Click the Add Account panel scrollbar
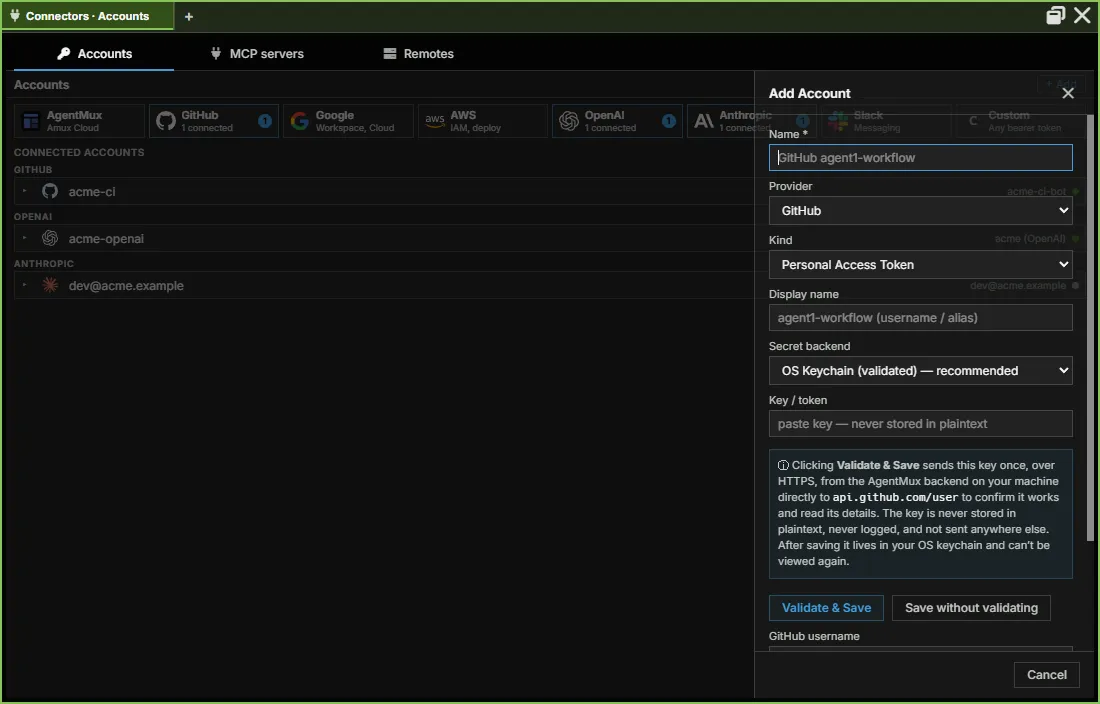The width and height of the screenshot is (1100, 704). pyautogui.click(x=1090, y=327)
